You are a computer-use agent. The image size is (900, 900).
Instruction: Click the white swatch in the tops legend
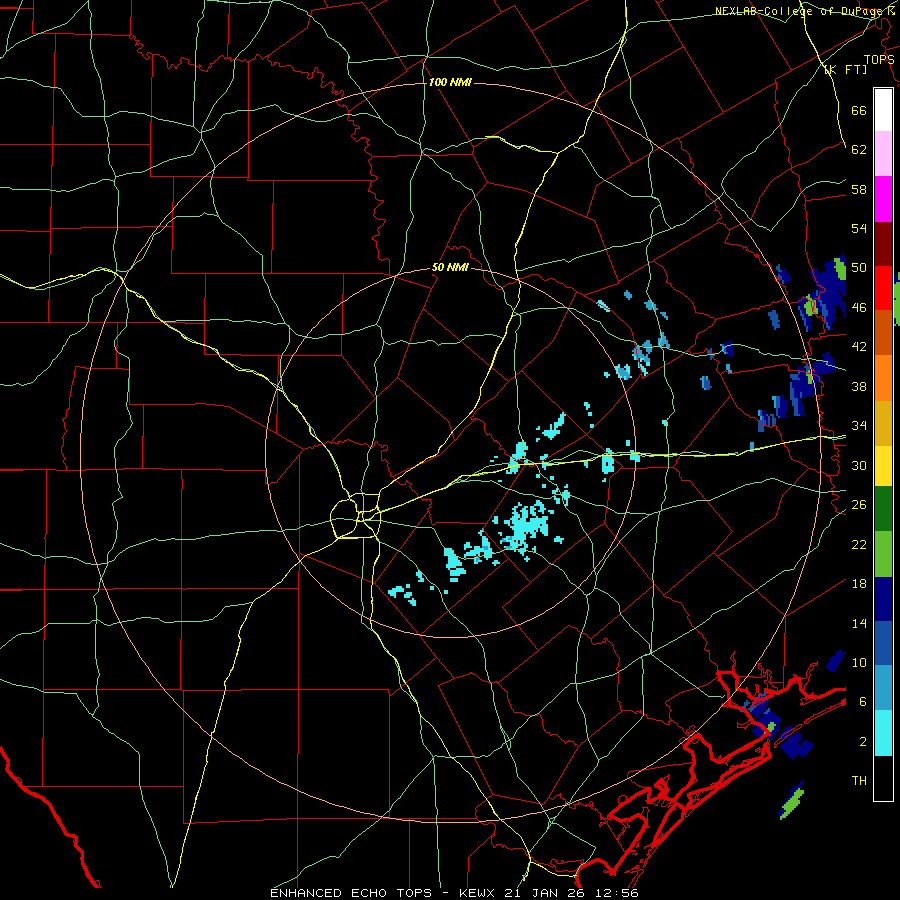tap(883, 110)
